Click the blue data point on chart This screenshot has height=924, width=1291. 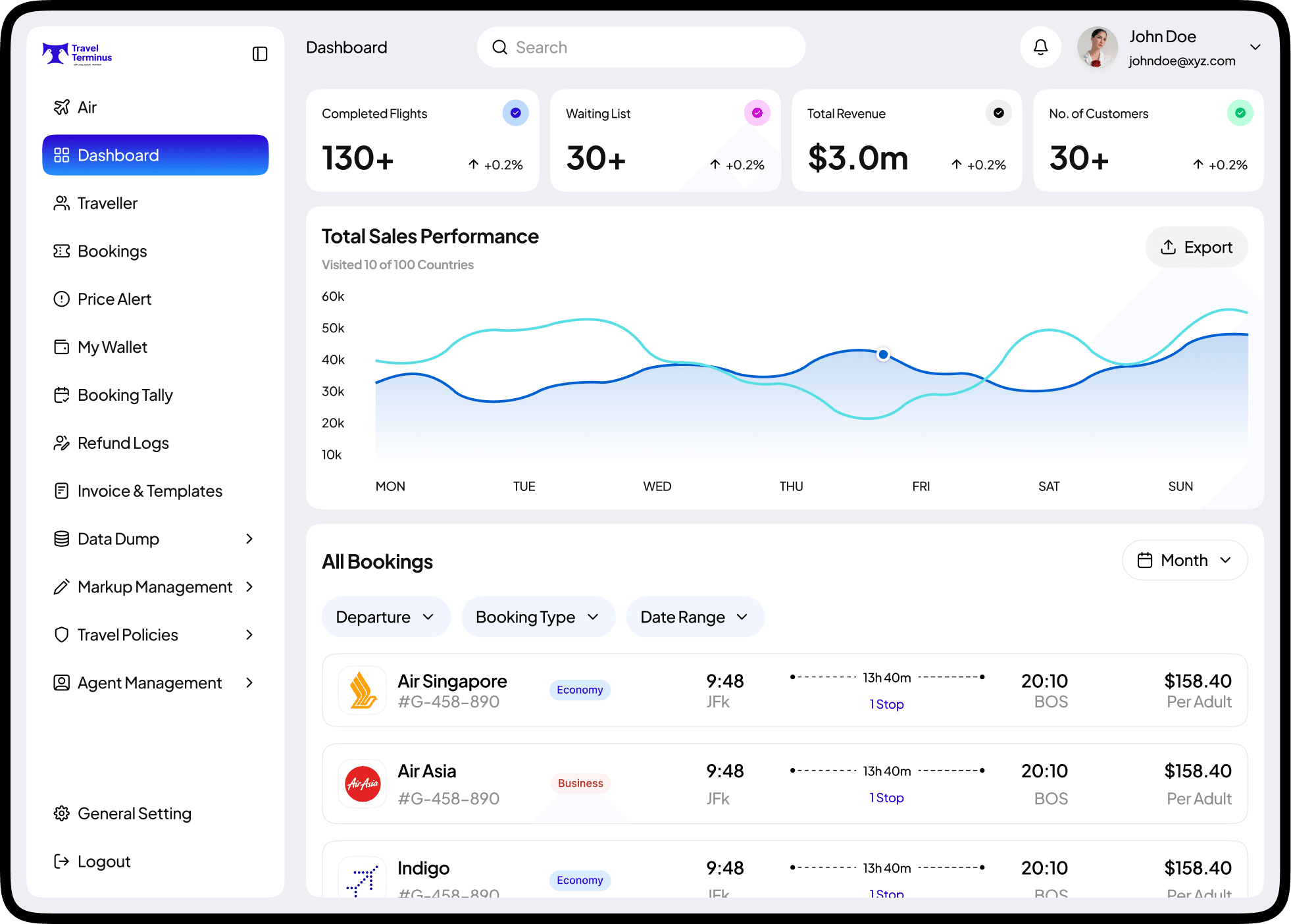pos(883,355)
